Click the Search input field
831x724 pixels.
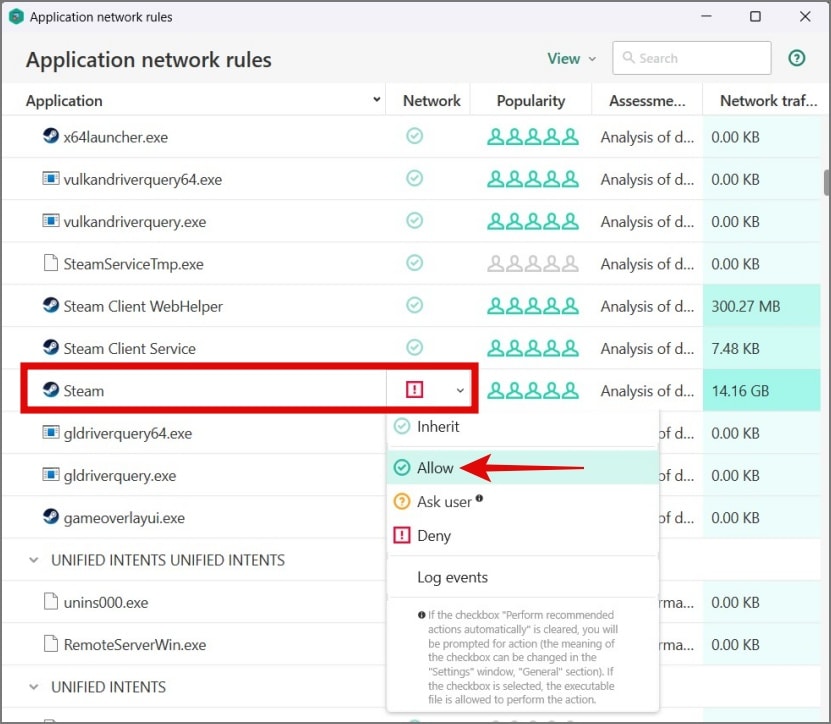(x=692, y=58)
